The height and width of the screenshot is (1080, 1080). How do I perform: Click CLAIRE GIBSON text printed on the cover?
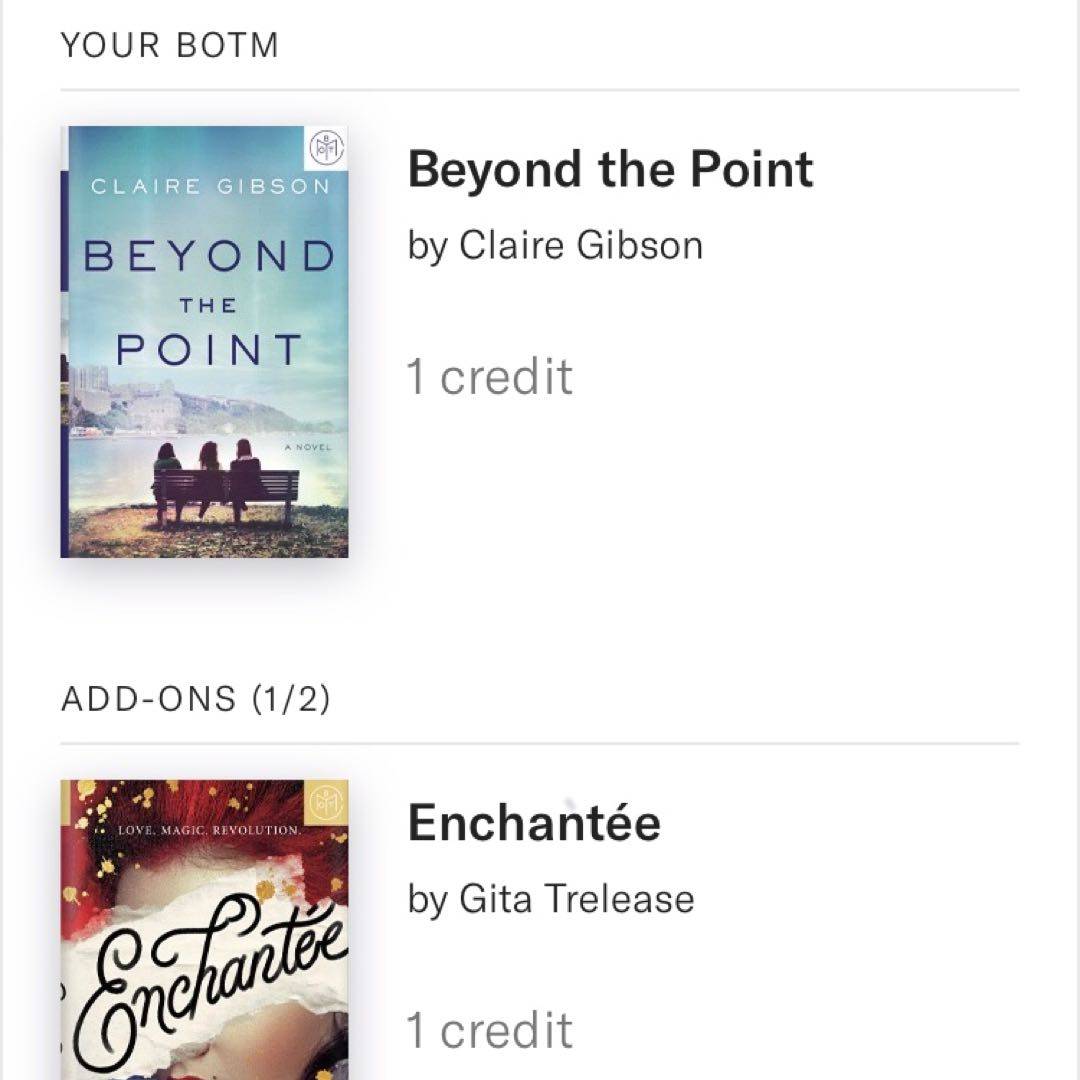pos(210,187)
